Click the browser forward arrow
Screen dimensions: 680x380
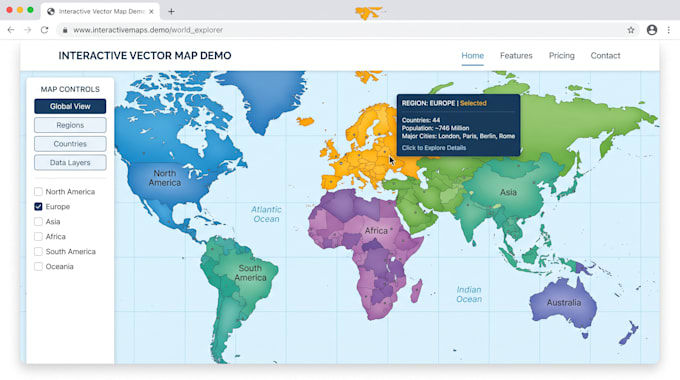[27, 30]
